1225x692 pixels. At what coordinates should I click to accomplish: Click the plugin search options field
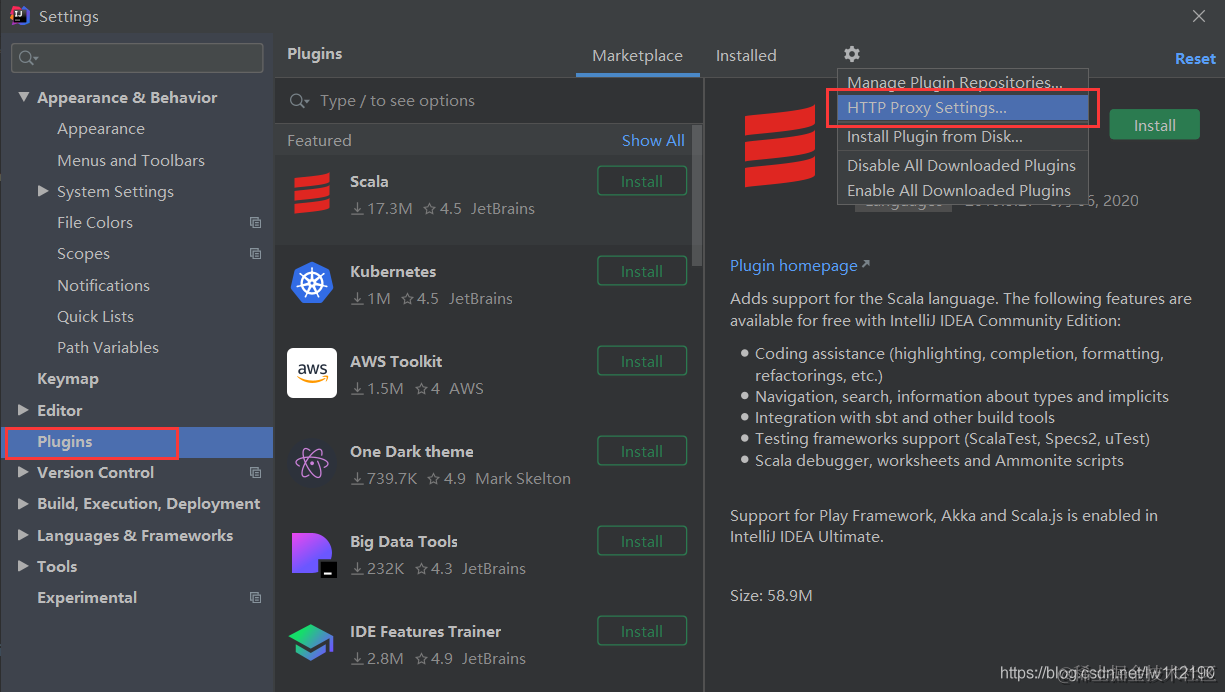490,101
